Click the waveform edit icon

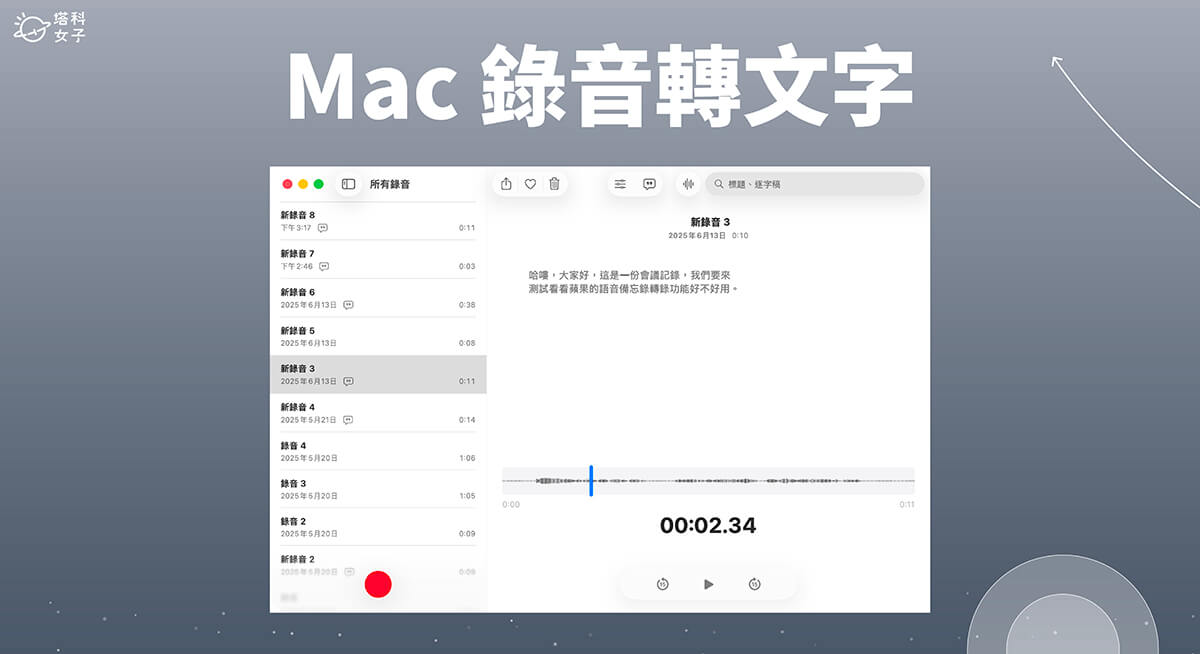688,184
